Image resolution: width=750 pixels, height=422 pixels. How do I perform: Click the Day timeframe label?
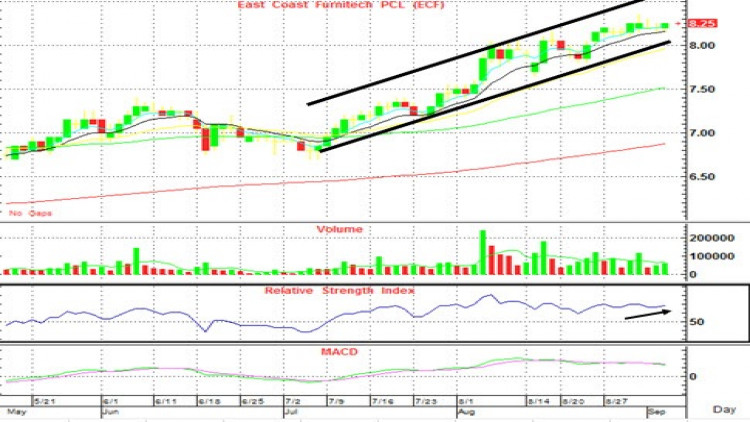[724, 409]
